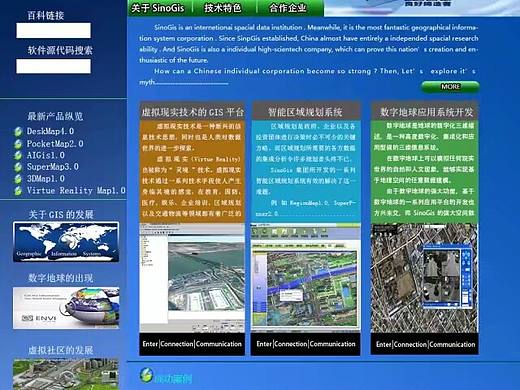This screenshot has width=520, height=390.
Task: Open the satellite imagery digital earth screenshot
Action: (x=424, y=278)
